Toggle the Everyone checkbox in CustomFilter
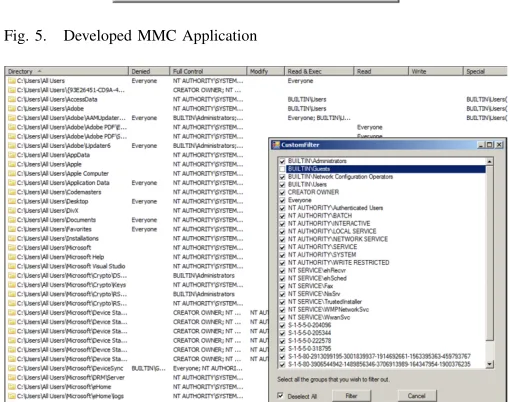 coord(282,200)
